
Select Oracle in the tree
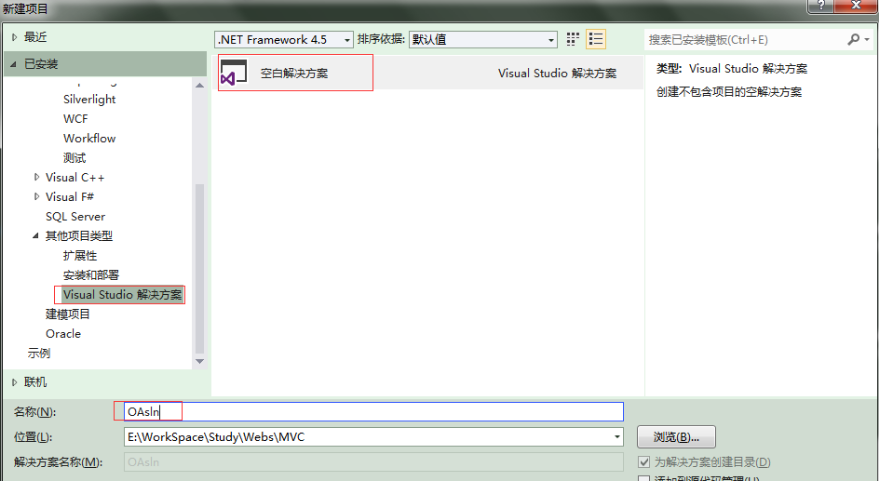click(x=63, y=334)
